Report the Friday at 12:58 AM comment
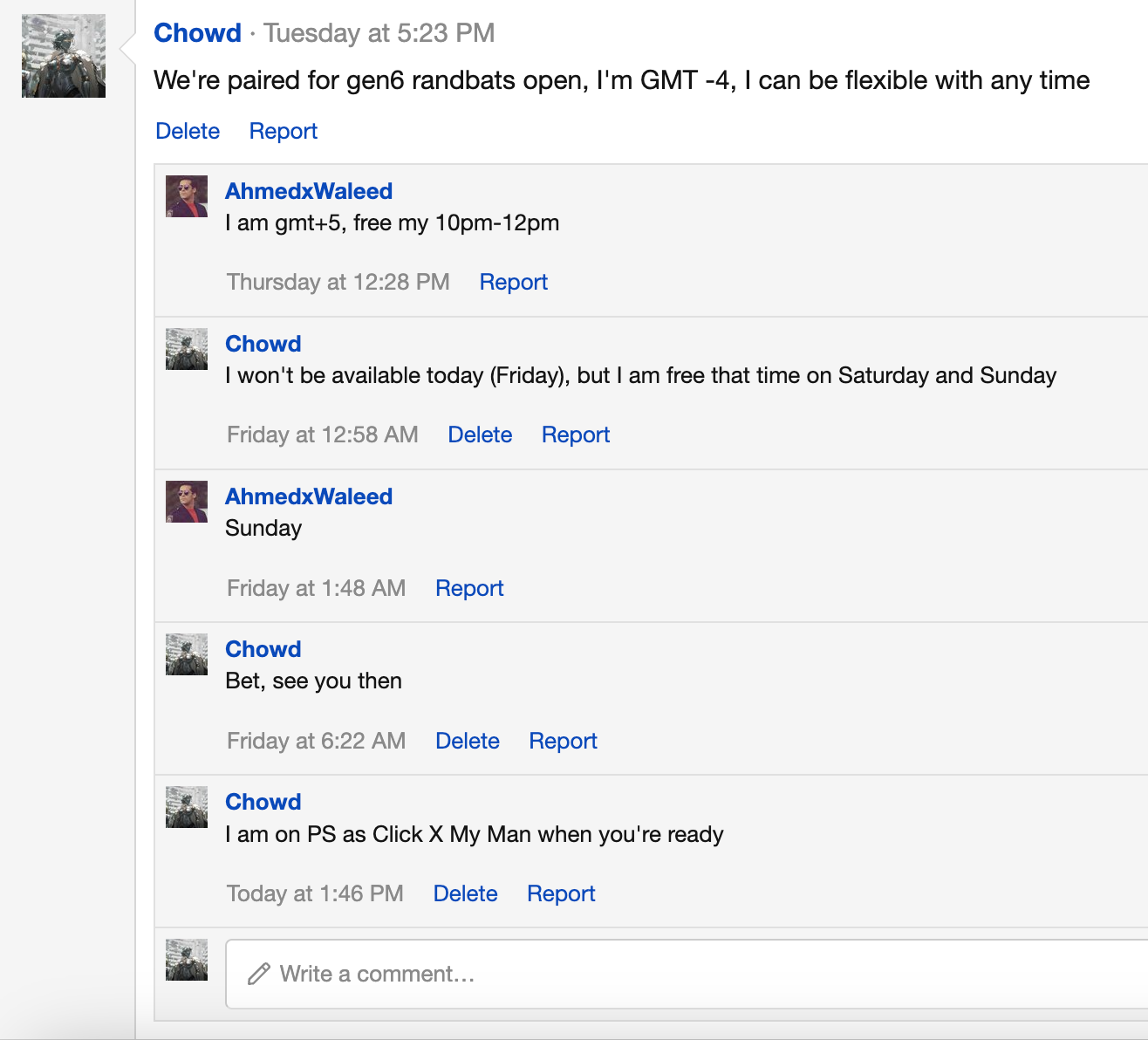Viewport: 1148px width, 1040px height. coord(576,434)
